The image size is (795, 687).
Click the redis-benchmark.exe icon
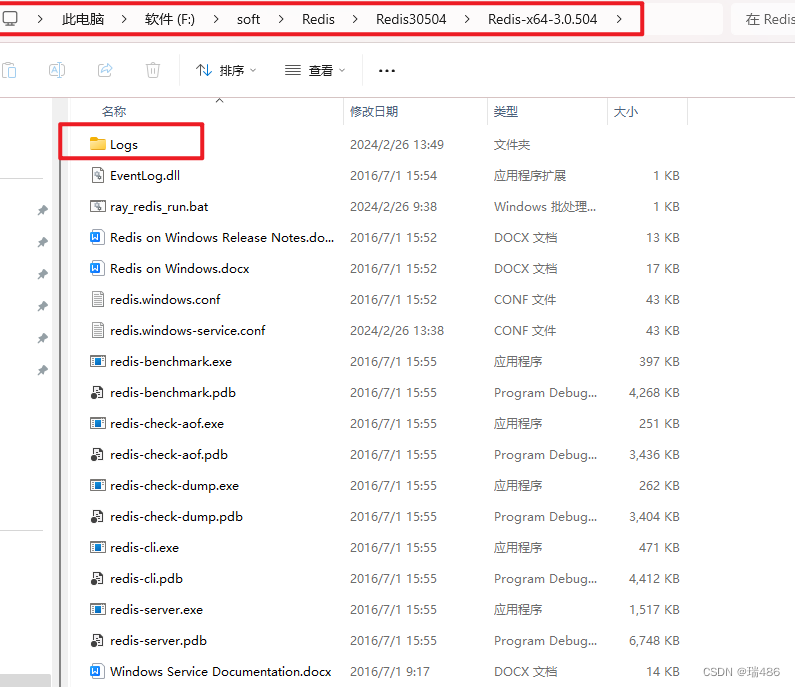coord(98,361)
